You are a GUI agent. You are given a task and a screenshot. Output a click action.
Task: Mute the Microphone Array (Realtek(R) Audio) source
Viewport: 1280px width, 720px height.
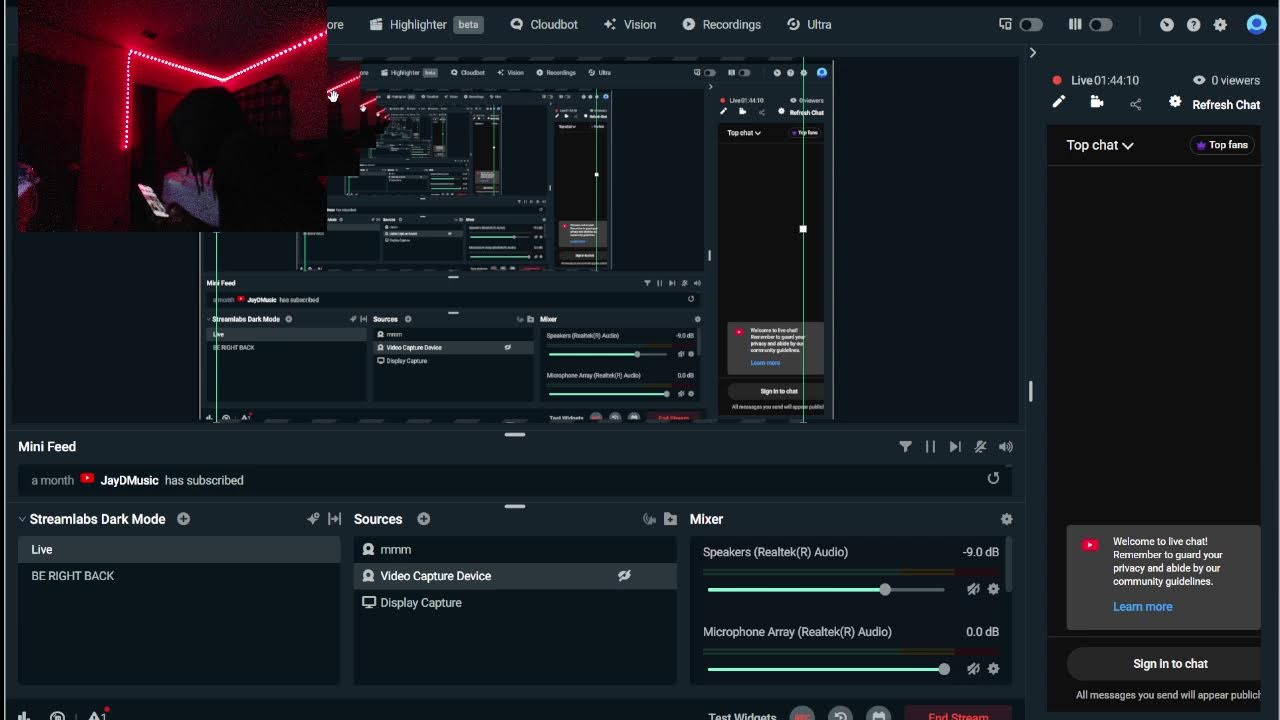pyautogui.click(x=972, y=669)
